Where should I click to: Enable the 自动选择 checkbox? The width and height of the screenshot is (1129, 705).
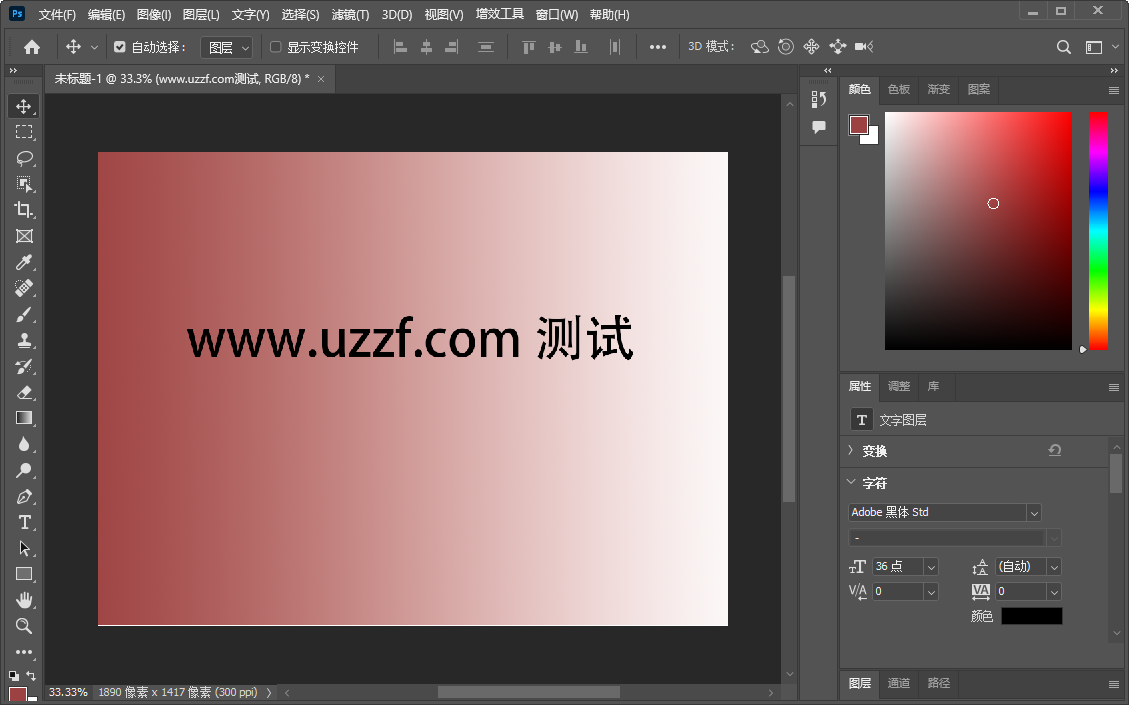pyautogui.click(x=120, y=46)
